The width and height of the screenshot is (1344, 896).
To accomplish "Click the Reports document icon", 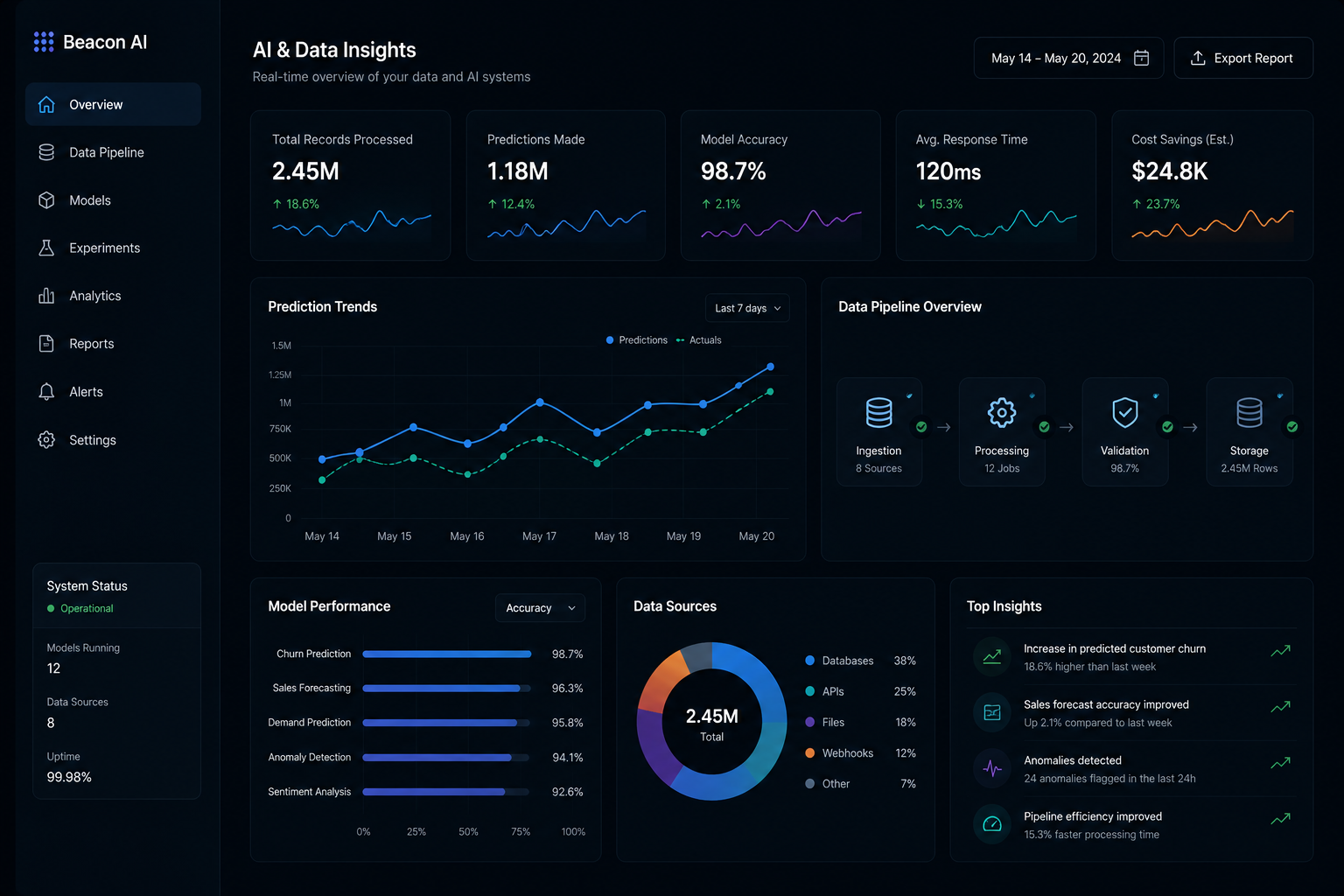I will (46, 344).
